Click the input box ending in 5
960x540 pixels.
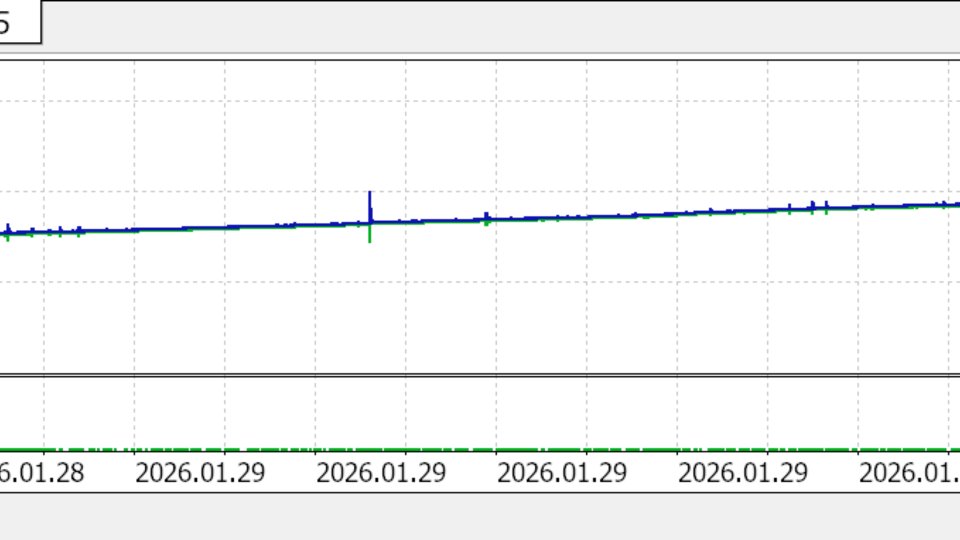point(20,22)
